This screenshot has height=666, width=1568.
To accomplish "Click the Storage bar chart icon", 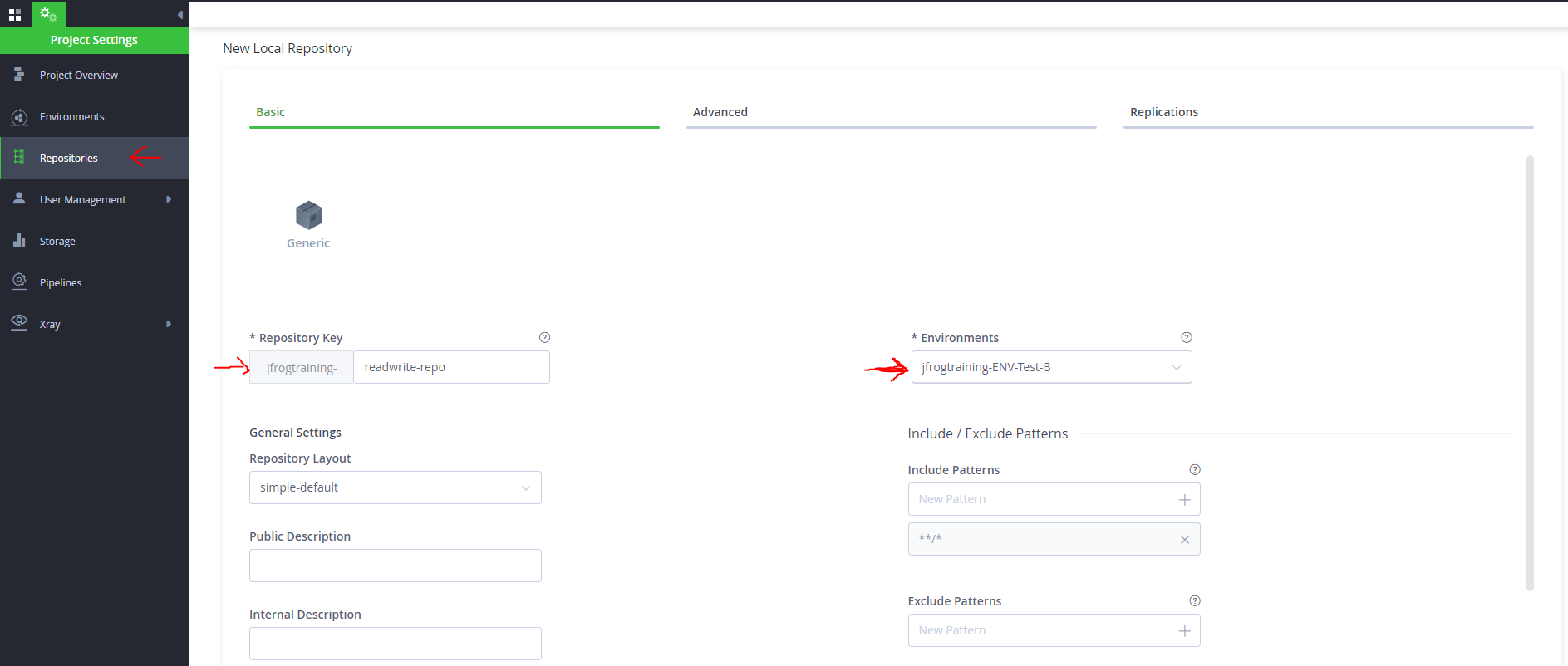I will (x=19, y=240).
